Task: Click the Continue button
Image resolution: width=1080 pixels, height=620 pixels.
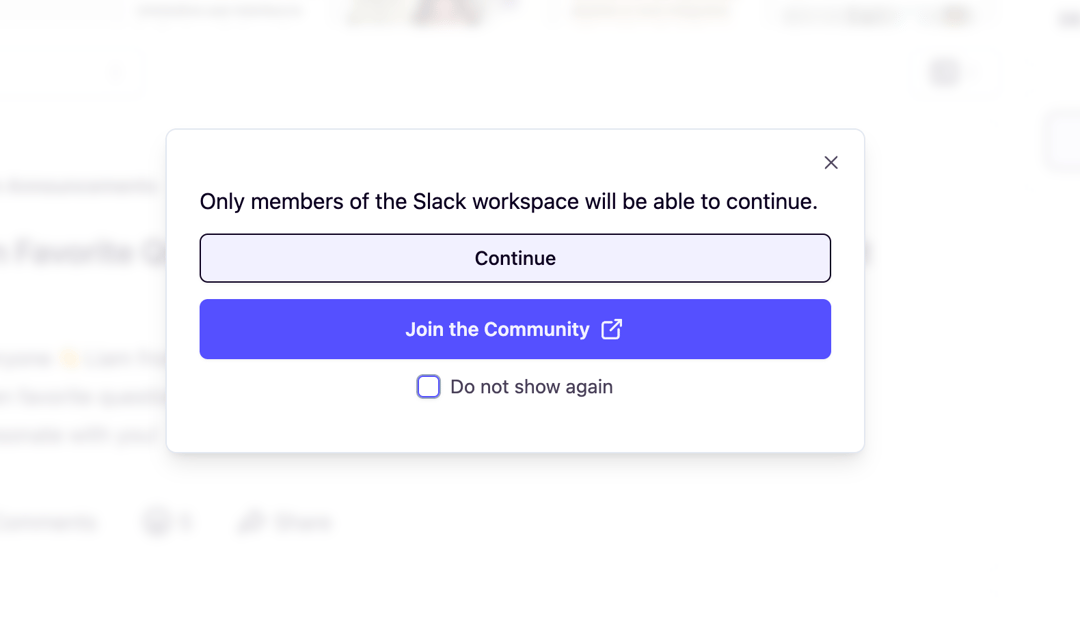Action: tap(515, 257)
